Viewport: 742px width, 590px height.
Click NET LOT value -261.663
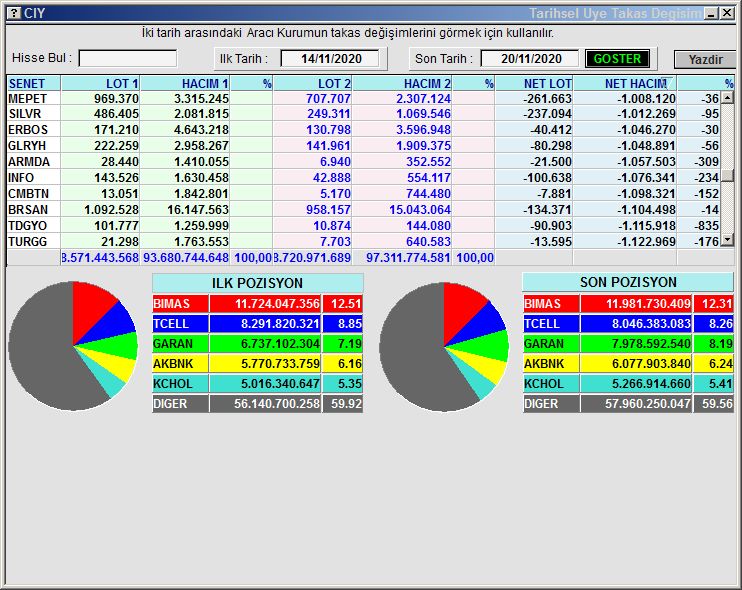coord(547,99)
